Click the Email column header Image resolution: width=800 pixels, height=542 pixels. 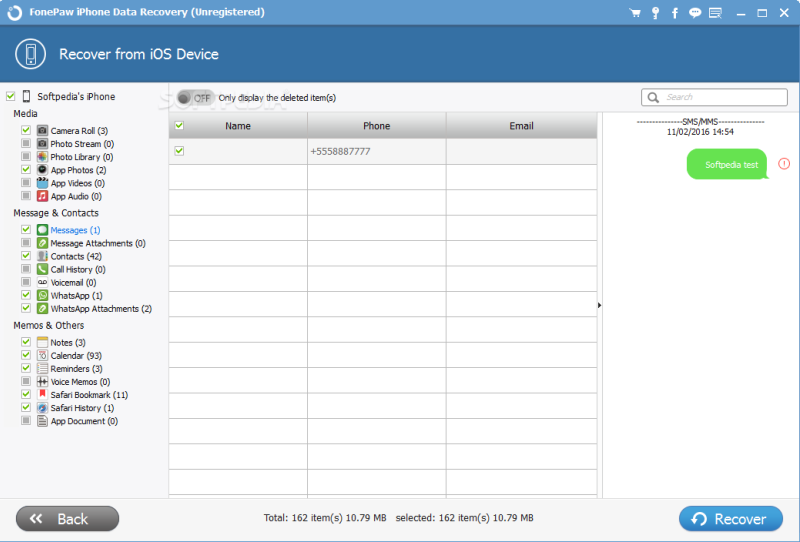(x=521, y=126)
